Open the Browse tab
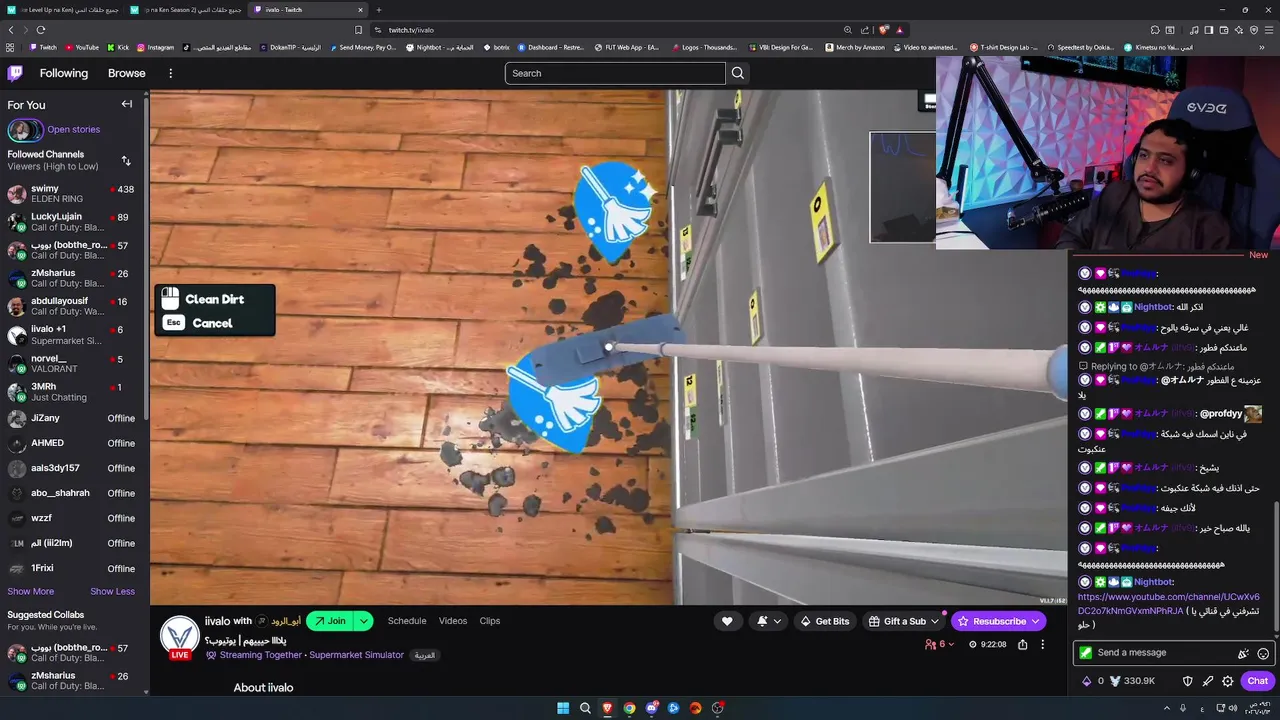The width and height of the screenshot is (1280, 720). [127, 73]
